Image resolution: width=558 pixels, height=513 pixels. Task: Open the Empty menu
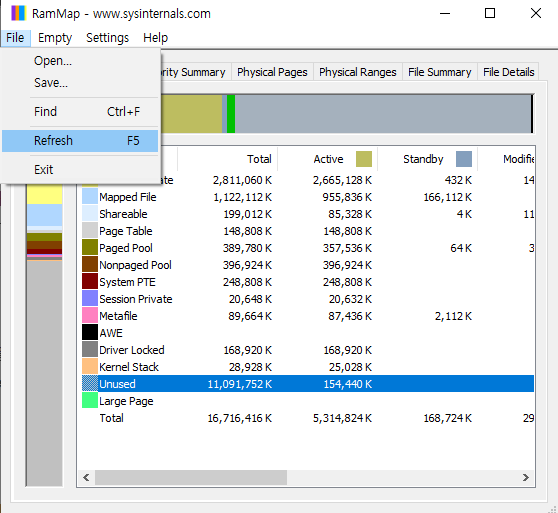pyautogui.click(x=55, y=38)
